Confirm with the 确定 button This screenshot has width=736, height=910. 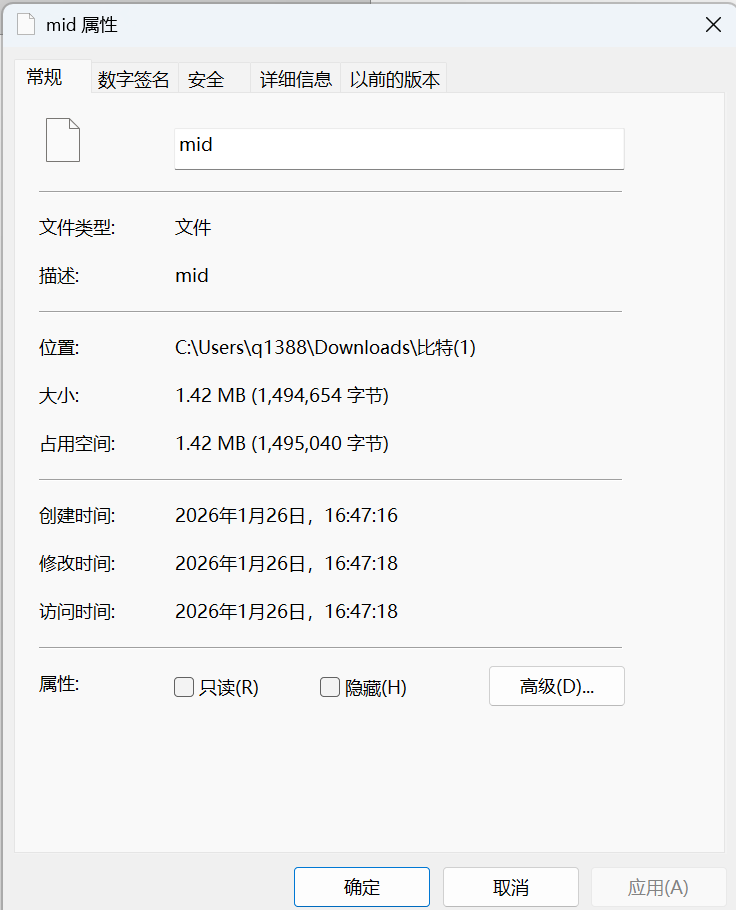pos(361,887)
